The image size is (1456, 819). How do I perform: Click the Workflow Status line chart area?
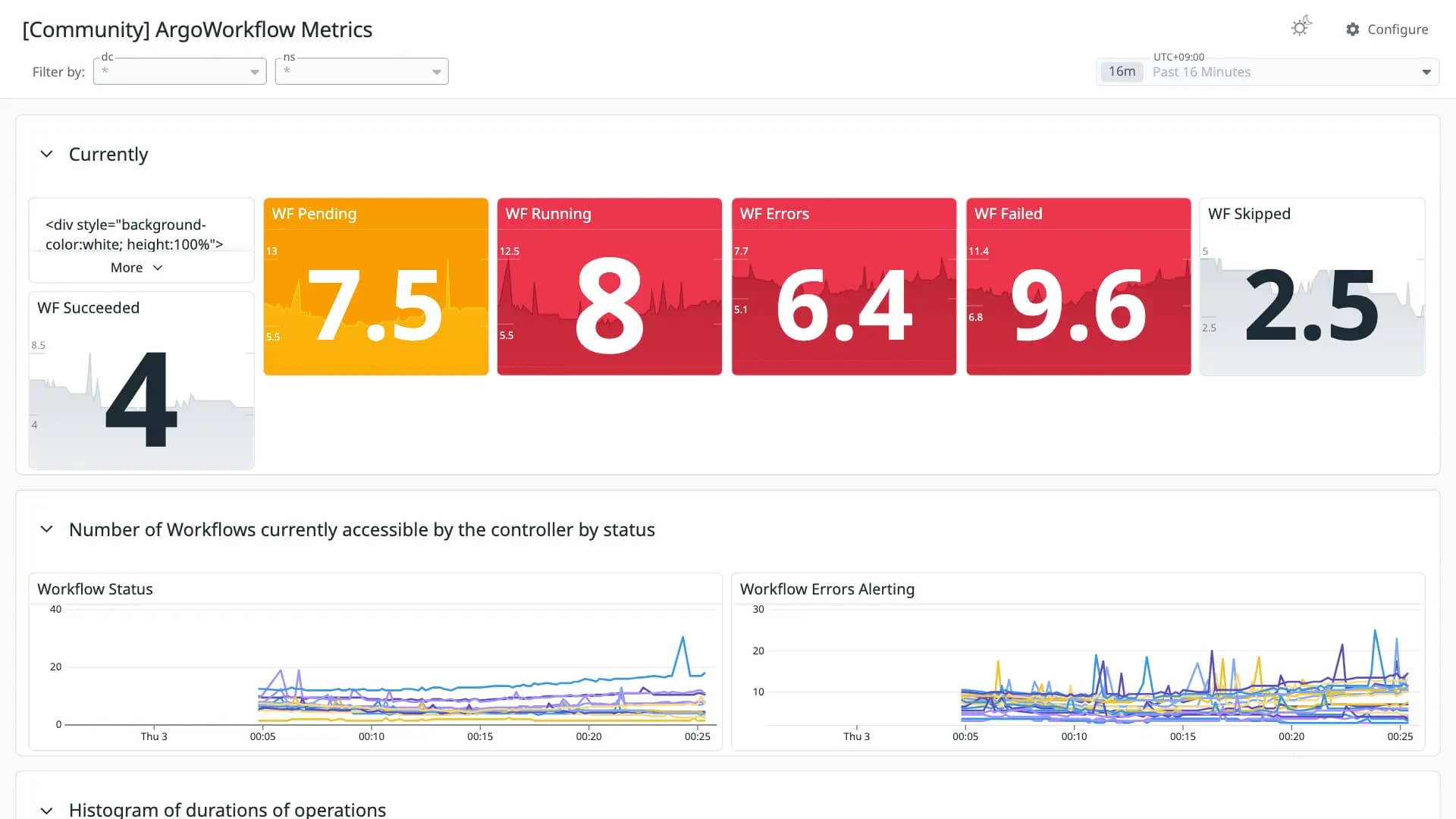[391, 667]
